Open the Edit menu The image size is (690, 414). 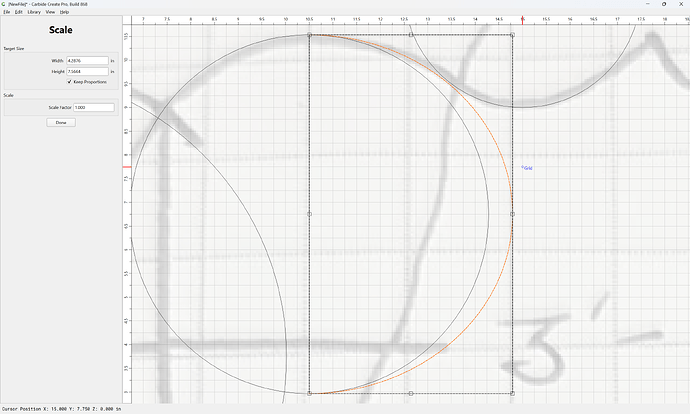click(x=18, y=12)
